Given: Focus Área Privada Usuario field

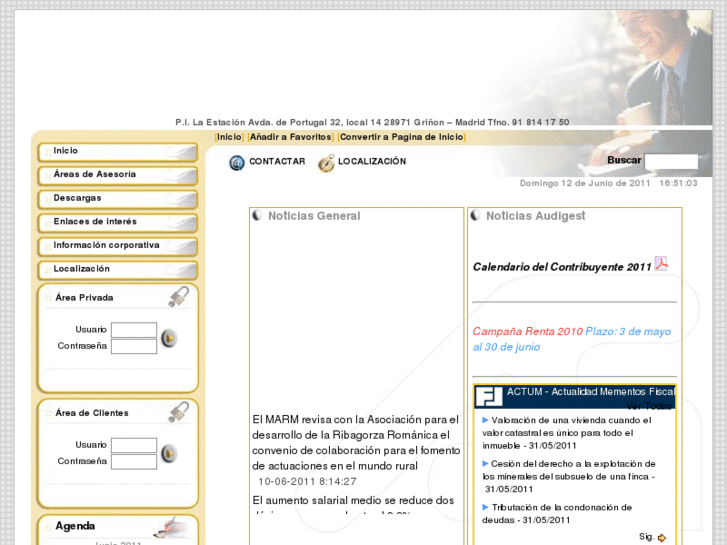Looking at the screenshot, I should pos(134,330).
